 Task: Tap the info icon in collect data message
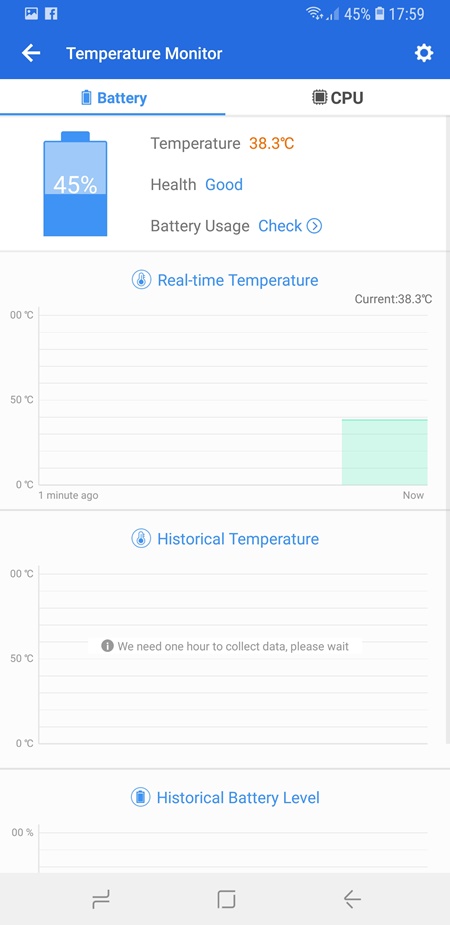tap(107, 646)
